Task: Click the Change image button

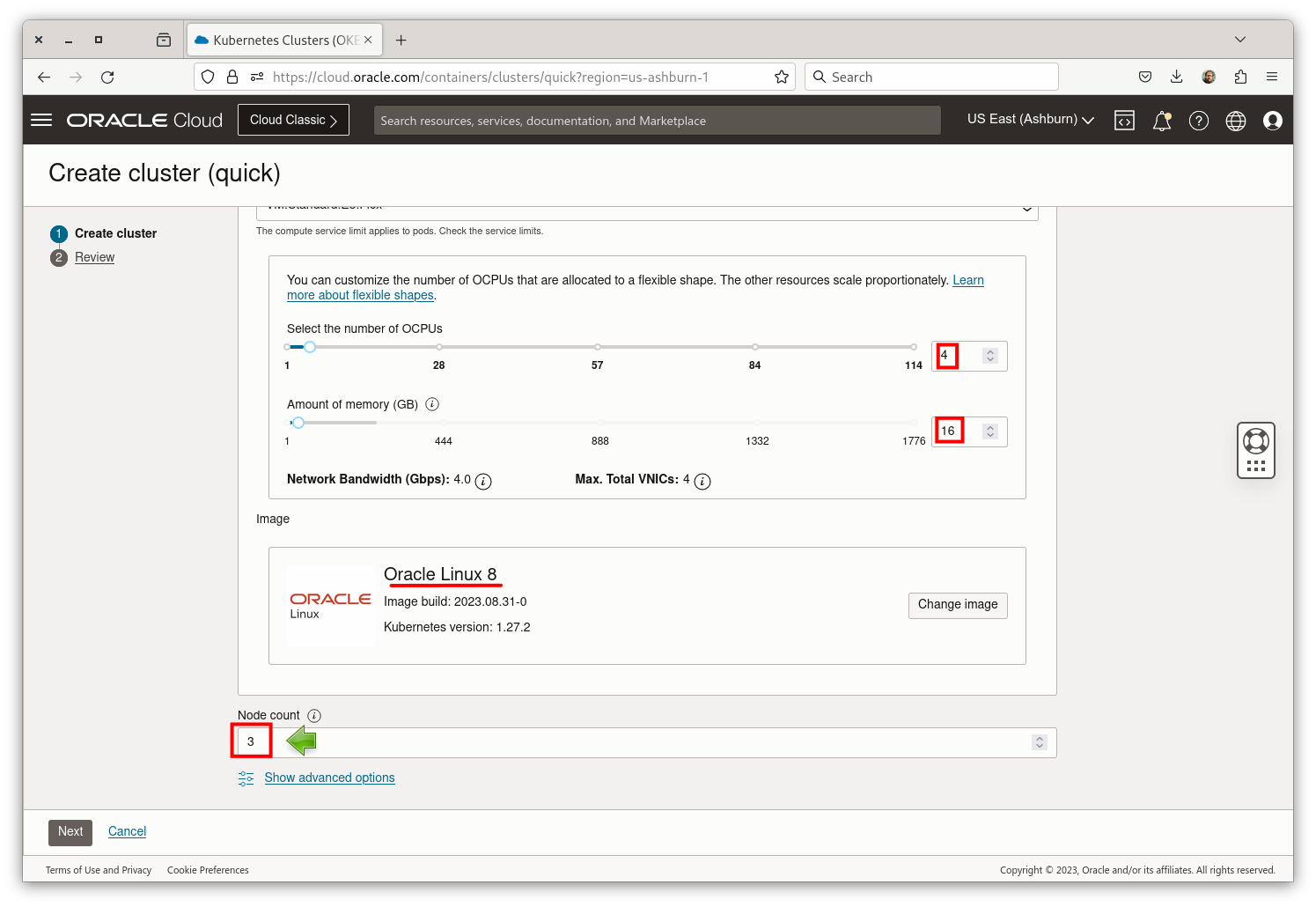Action: (958, 605)
